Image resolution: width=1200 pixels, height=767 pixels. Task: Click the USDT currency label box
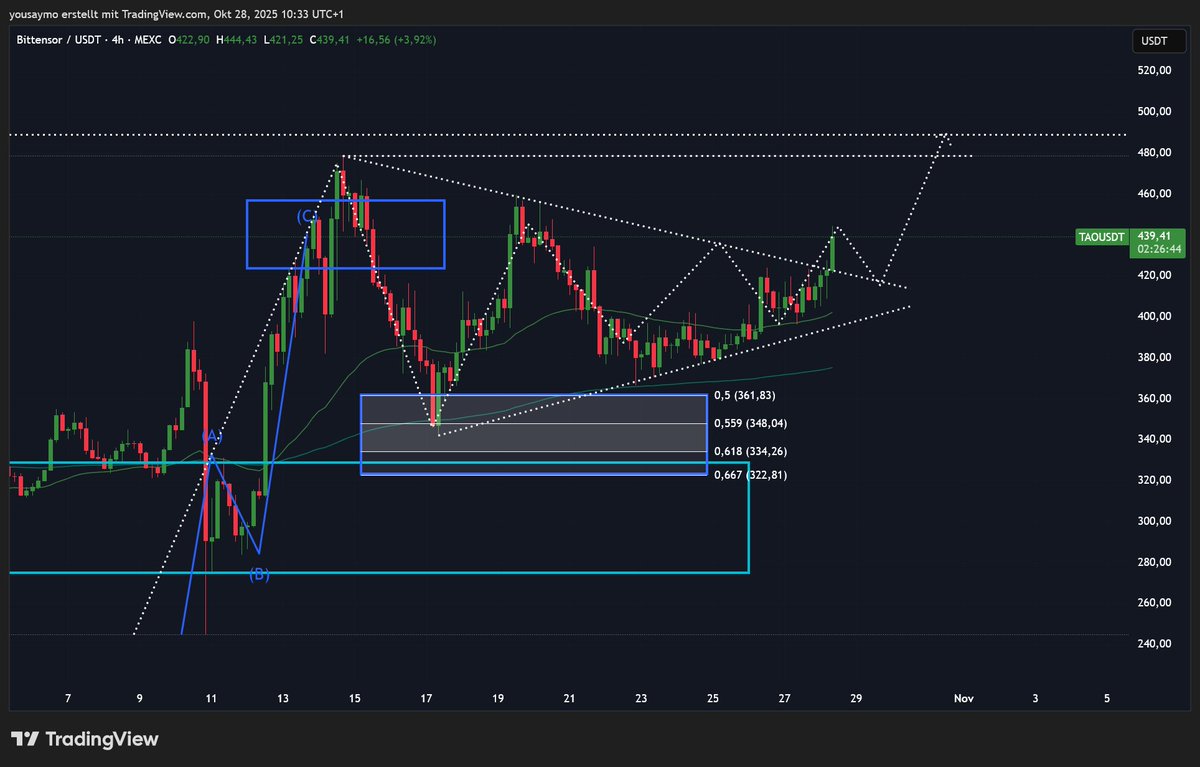1160,41
